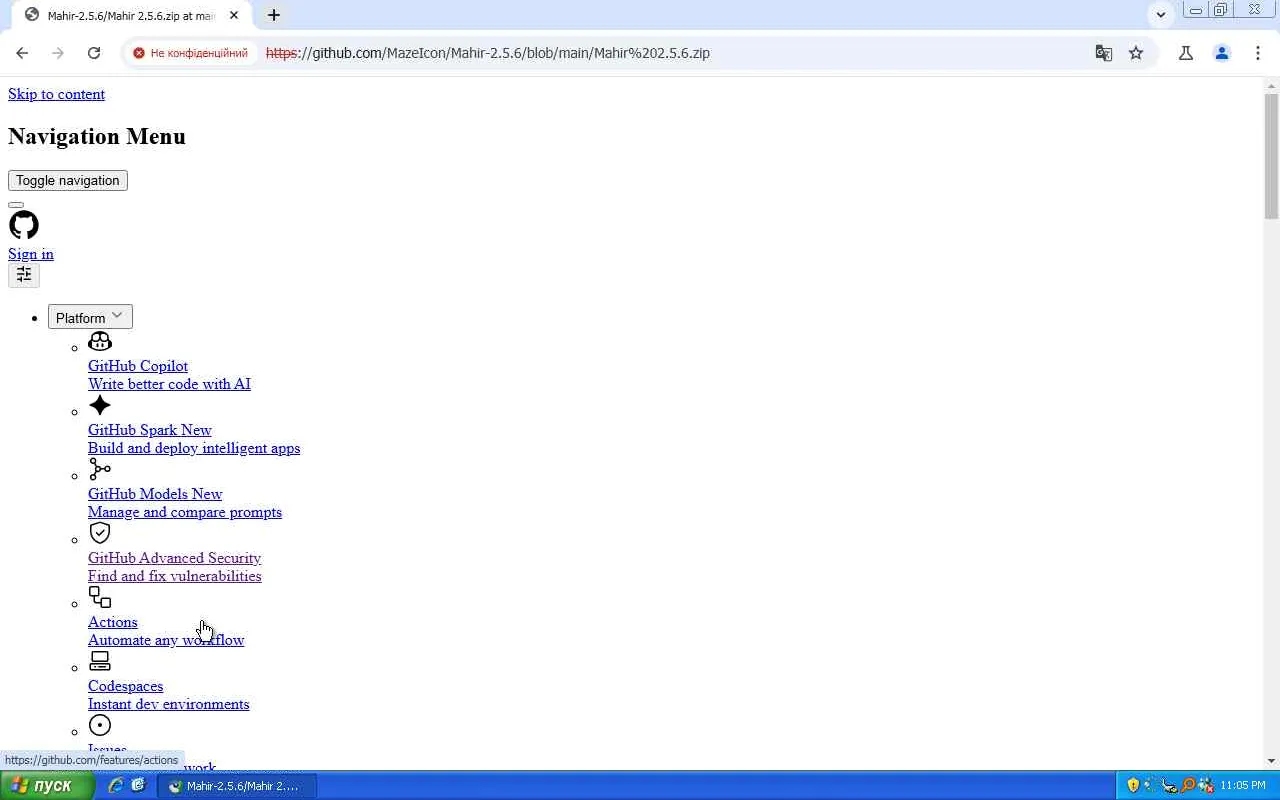Click the GitHub Octocat logo
Image resolution: width=1280 pixels, height=800 pixels.
(x=24, y=225)
